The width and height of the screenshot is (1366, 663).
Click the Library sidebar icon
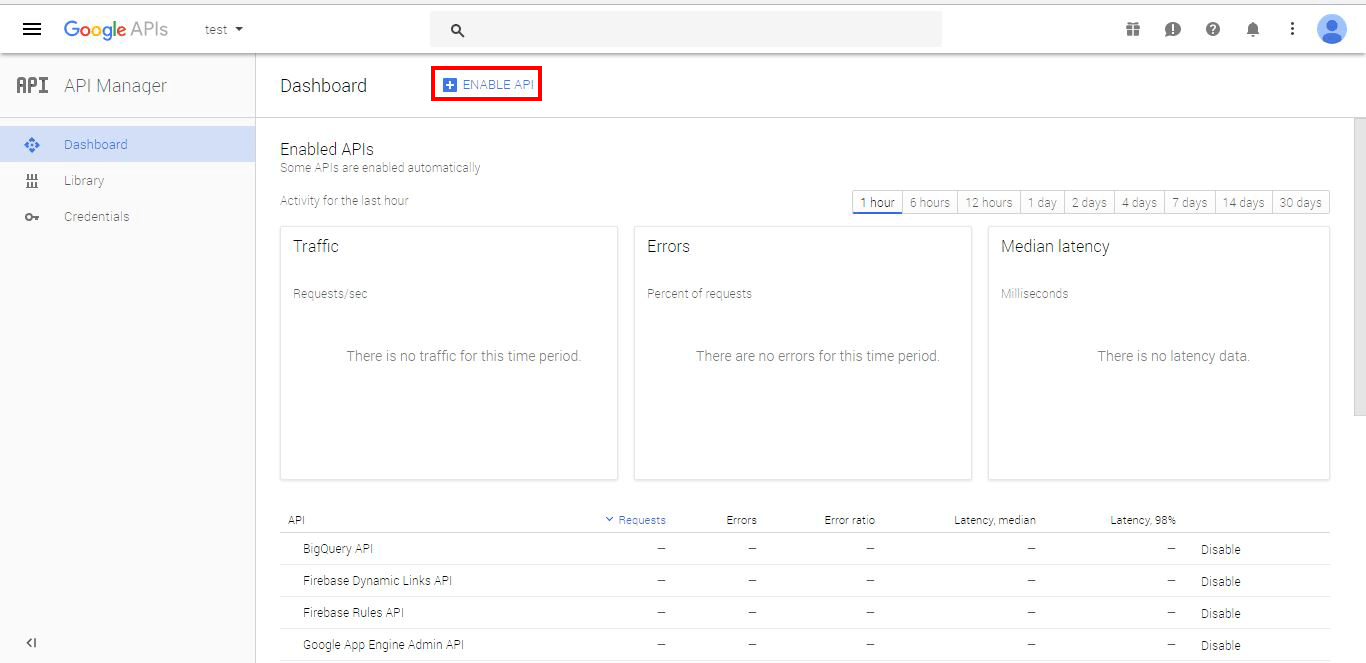[31, 181]
